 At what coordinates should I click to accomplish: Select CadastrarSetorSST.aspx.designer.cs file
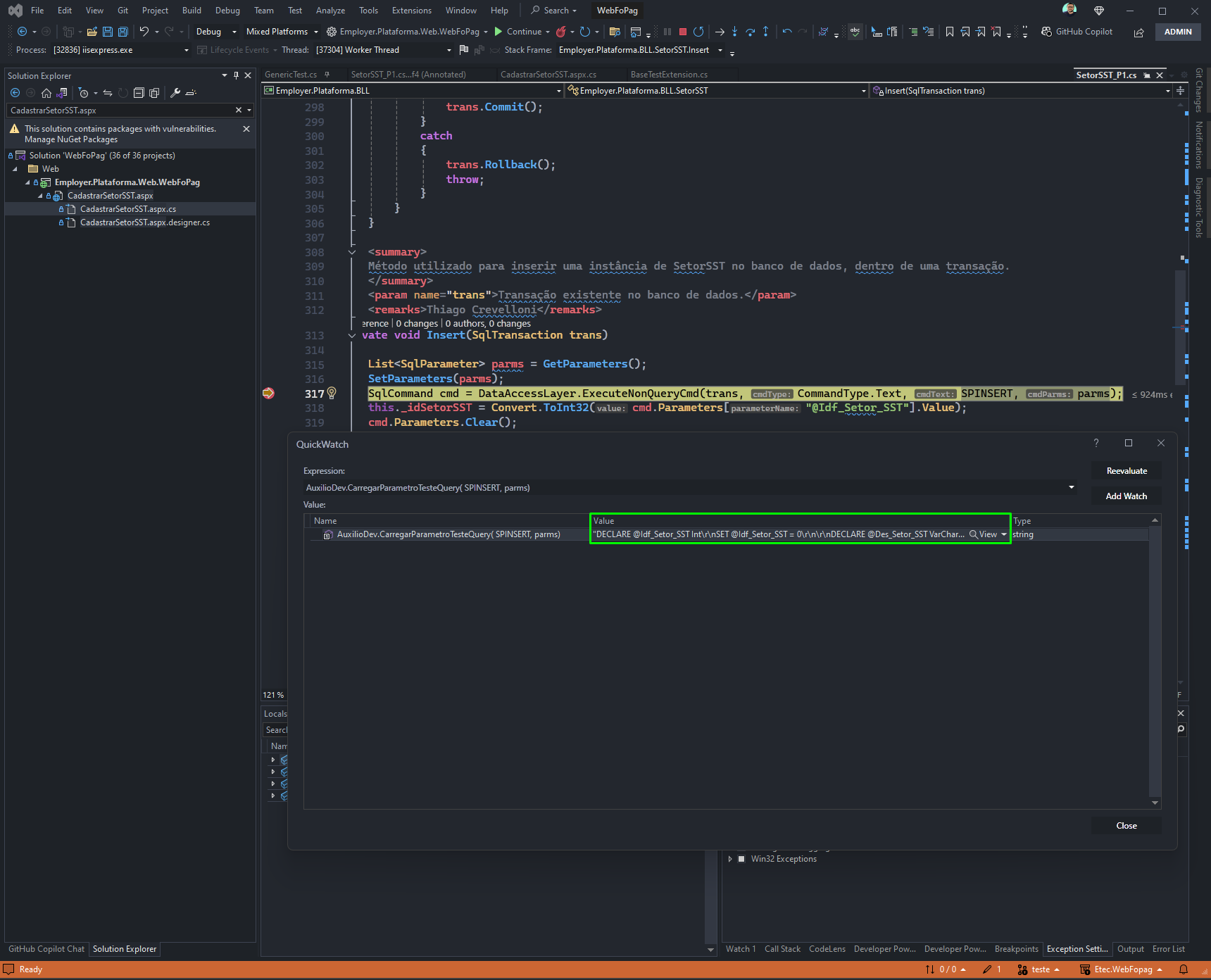145,222
